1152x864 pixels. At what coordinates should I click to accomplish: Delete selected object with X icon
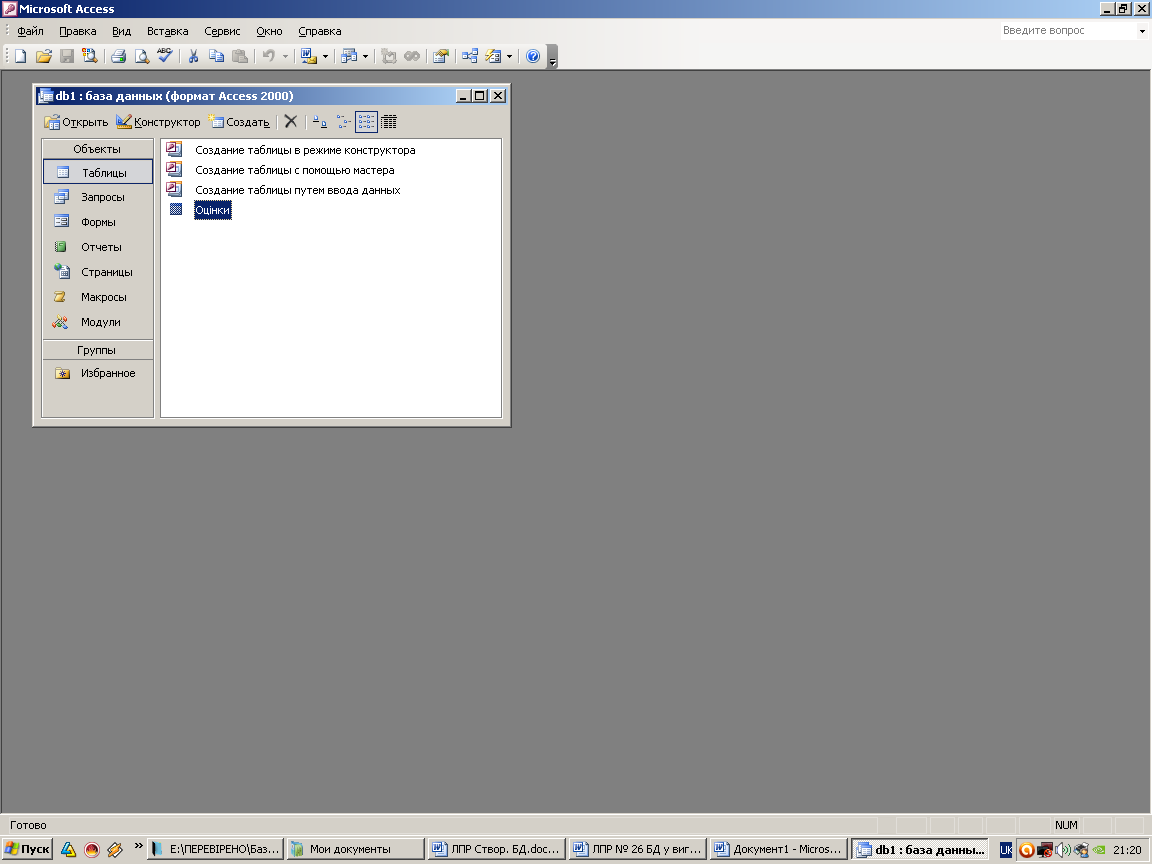coord(291,122)
